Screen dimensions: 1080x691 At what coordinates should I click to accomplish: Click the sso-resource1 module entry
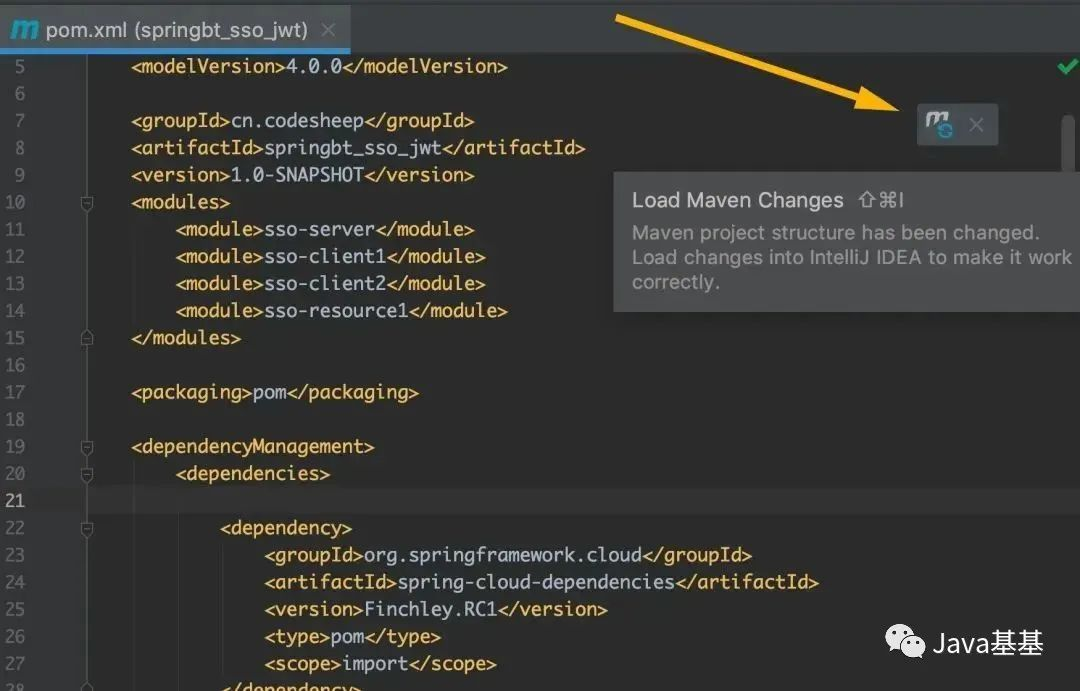[x=342, y=311]
